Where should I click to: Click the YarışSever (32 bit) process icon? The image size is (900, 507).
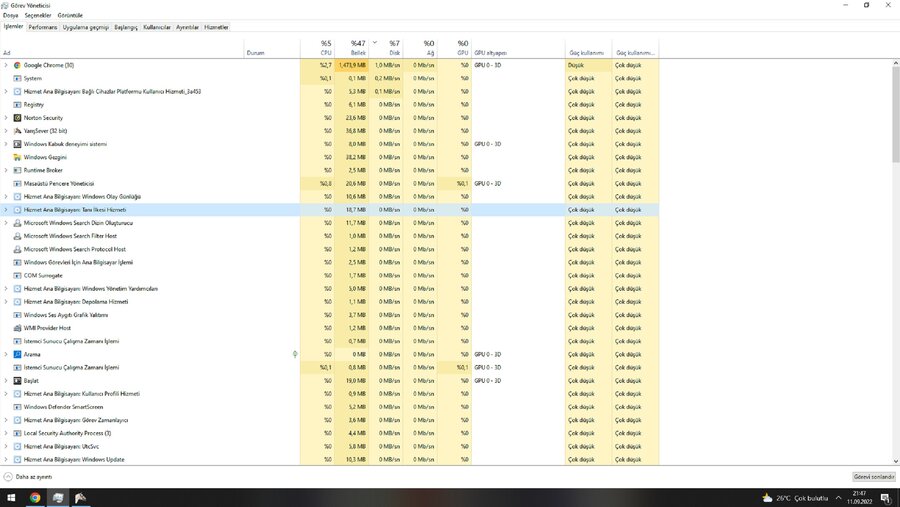17,131
